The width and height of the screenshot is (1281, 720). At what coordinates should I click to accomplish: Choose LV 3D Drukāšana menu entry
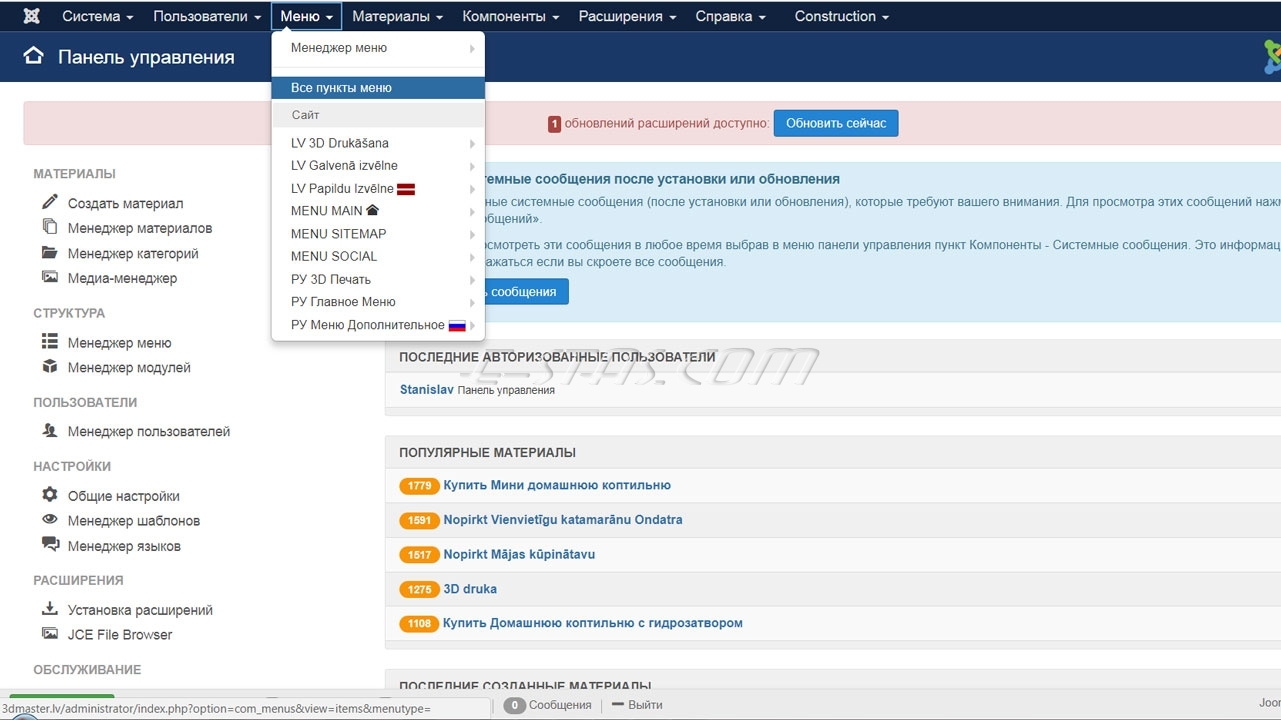point(378,143)
